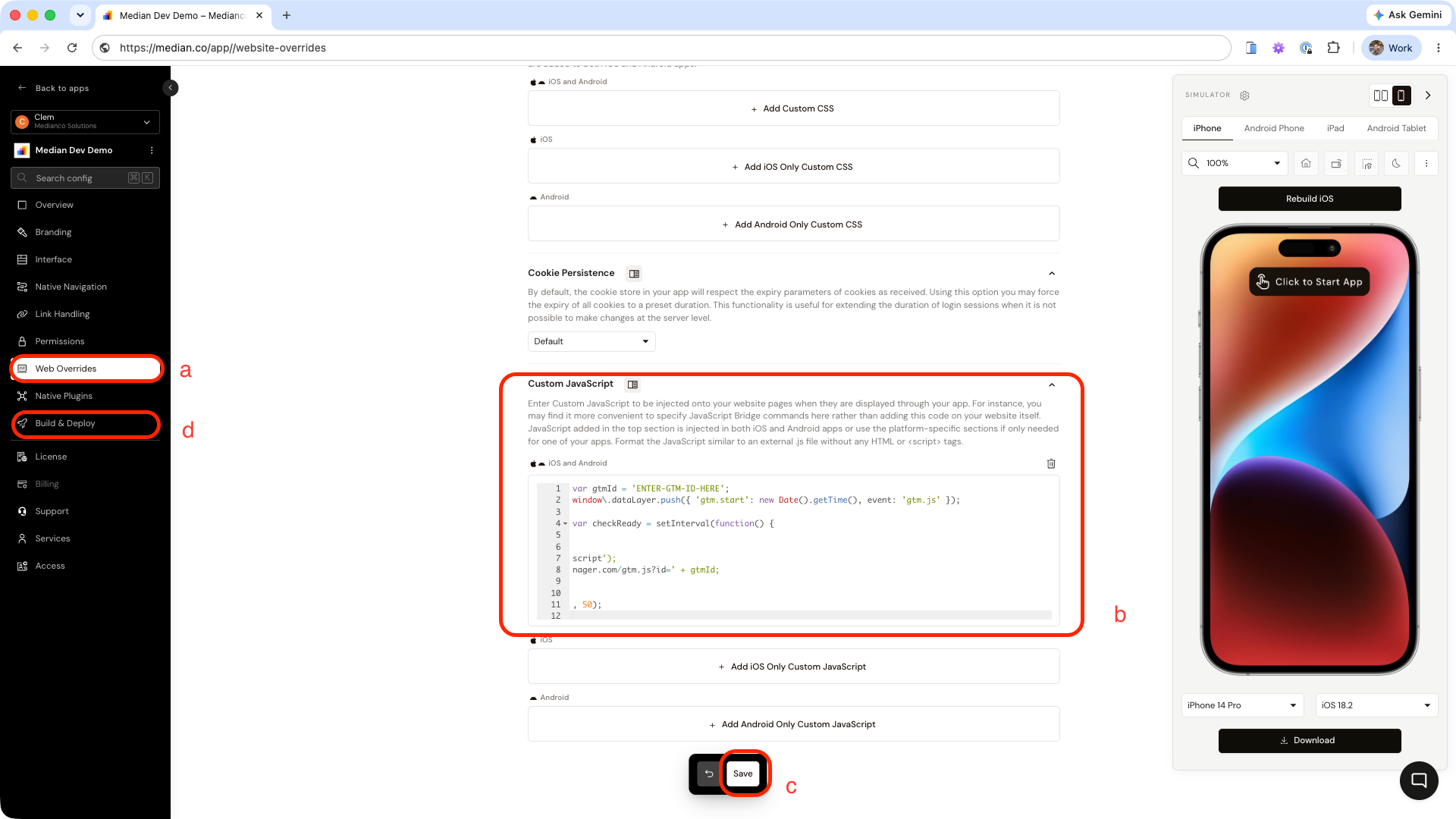Collapse the Cookie Persistence section

pyautogui.click(x=1052, y=274)
